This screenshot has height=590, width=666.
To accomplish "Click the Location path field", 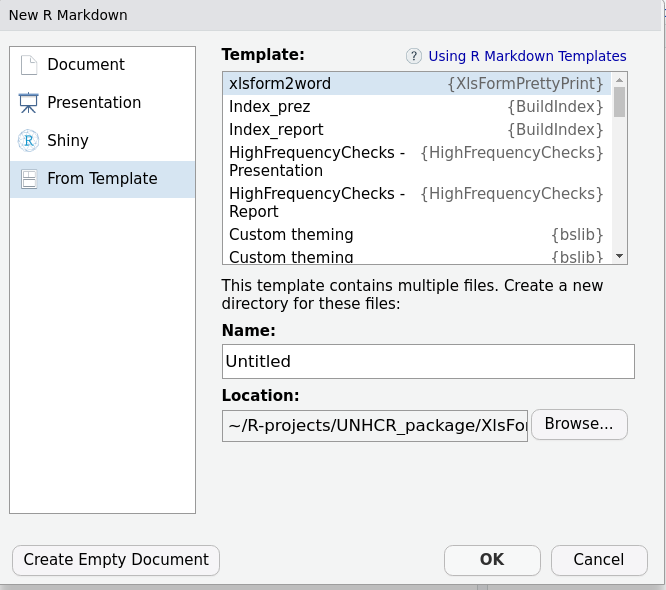I will tap(375, 426).
